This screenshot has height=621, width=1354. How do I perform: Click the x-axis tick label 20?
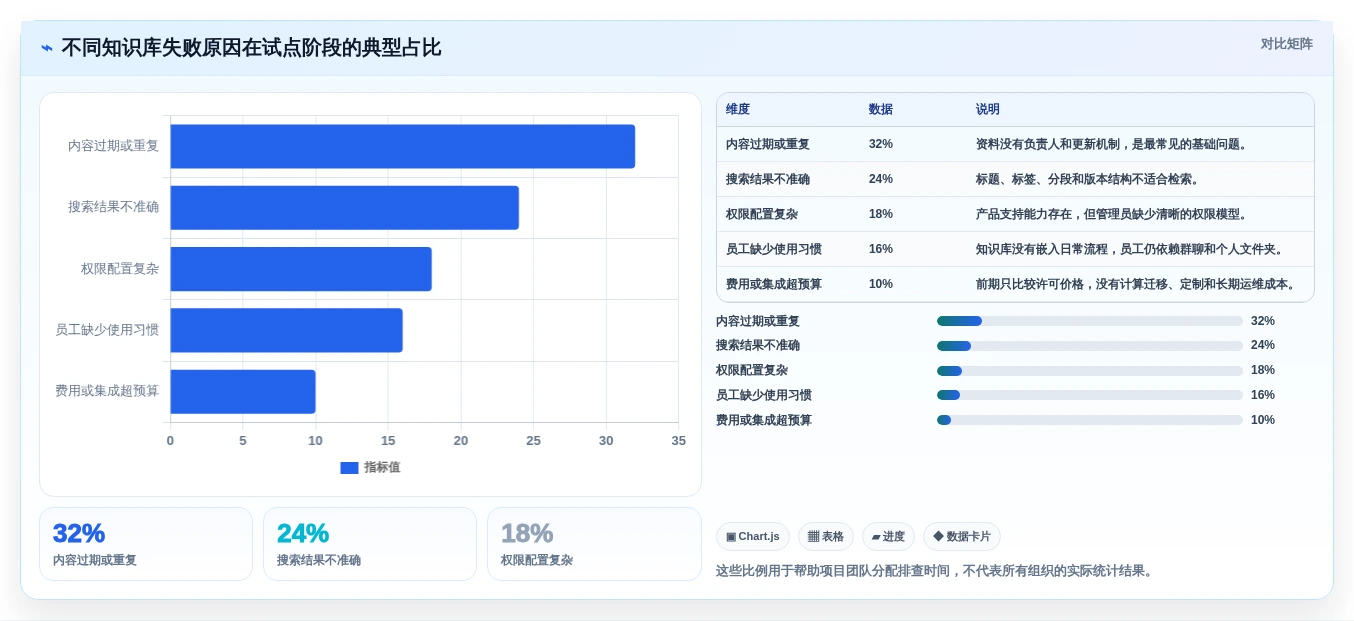click(x=461, y=441)
